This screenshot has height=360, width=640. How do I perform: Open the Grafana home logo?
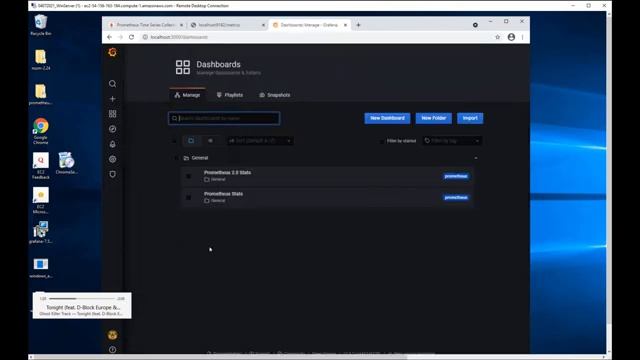coord(113,52)
